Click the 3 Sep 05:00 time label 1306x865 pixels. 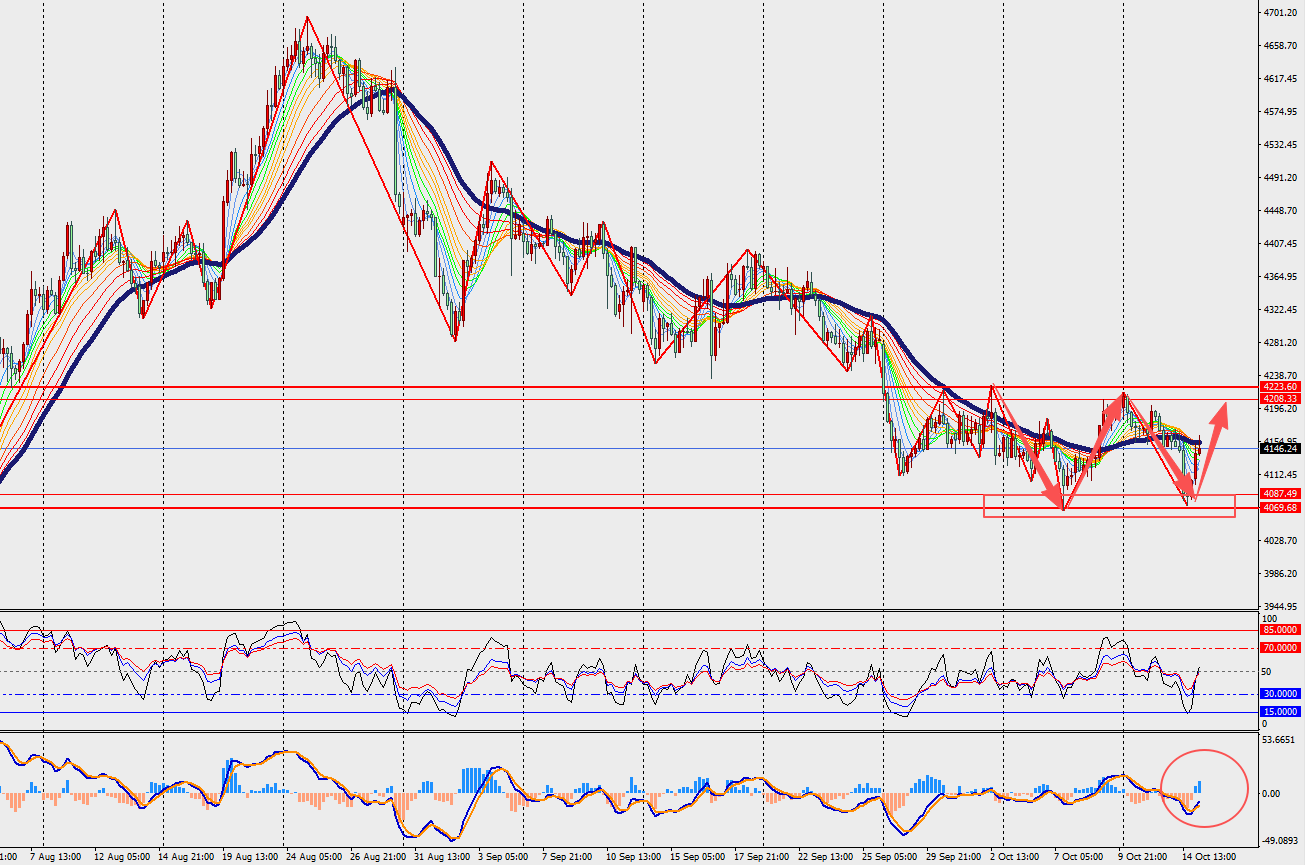(x=505, y=858)
